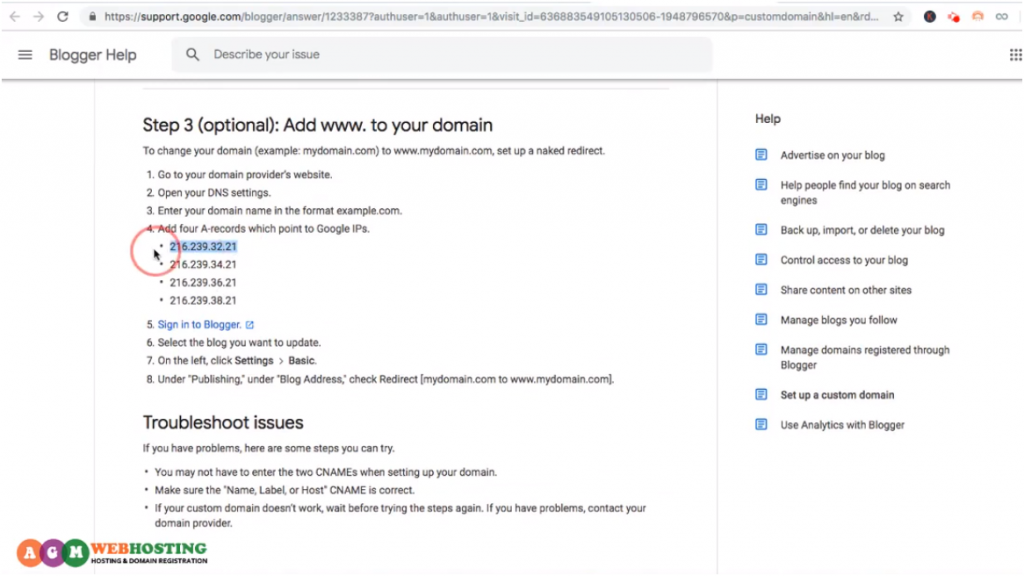Click the step about checking Redirect under Publishing
Screen dimensions: 1024x576
point(385,379)
